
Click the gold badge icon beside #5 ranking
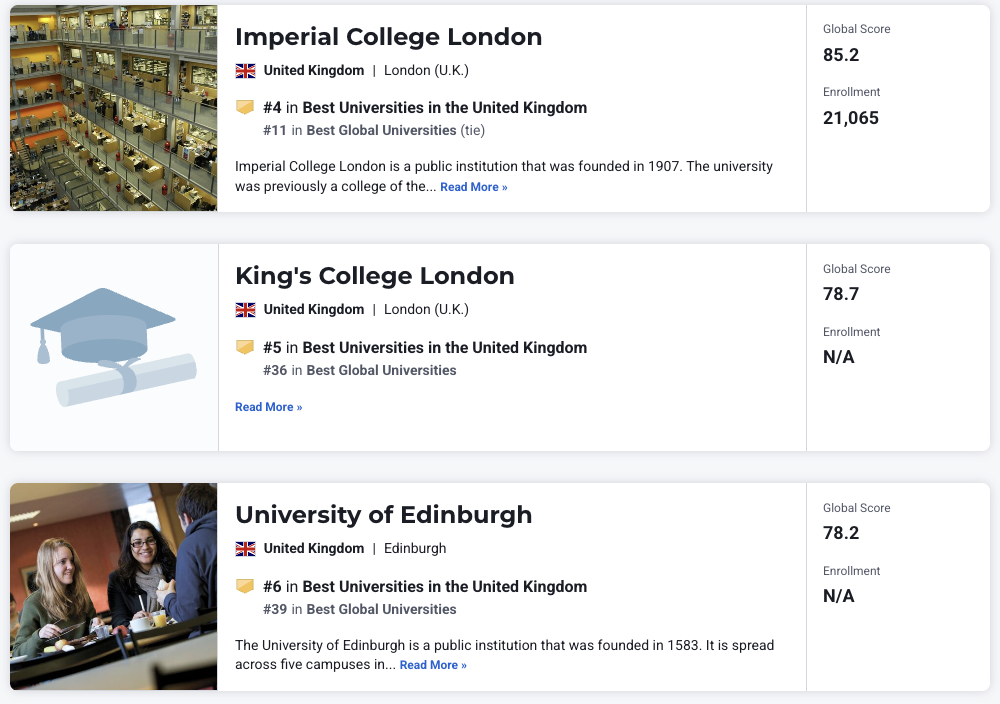(x=245, y=347)
